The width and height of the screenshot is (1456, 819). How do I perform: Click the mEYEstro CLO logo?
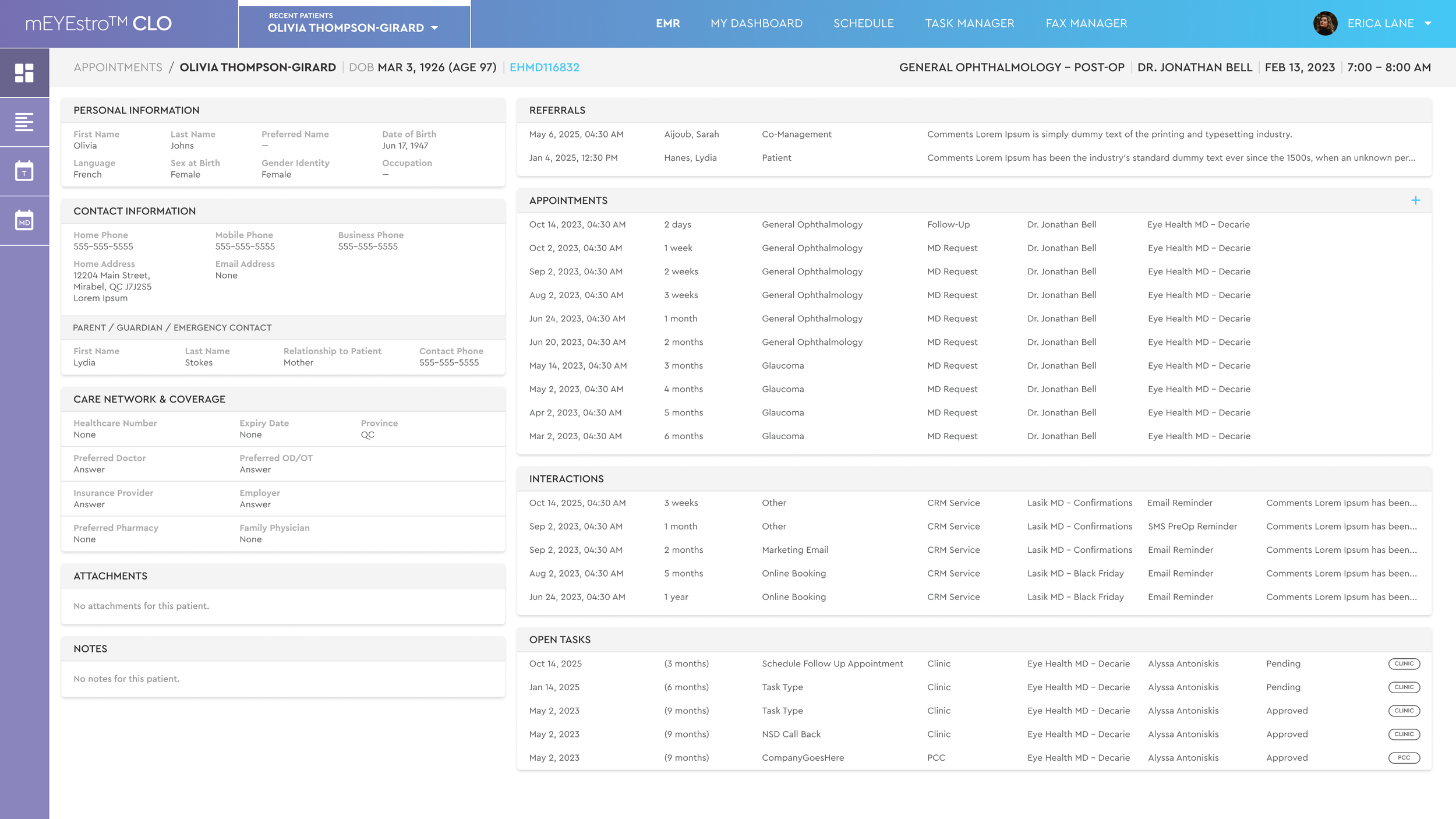98,24
